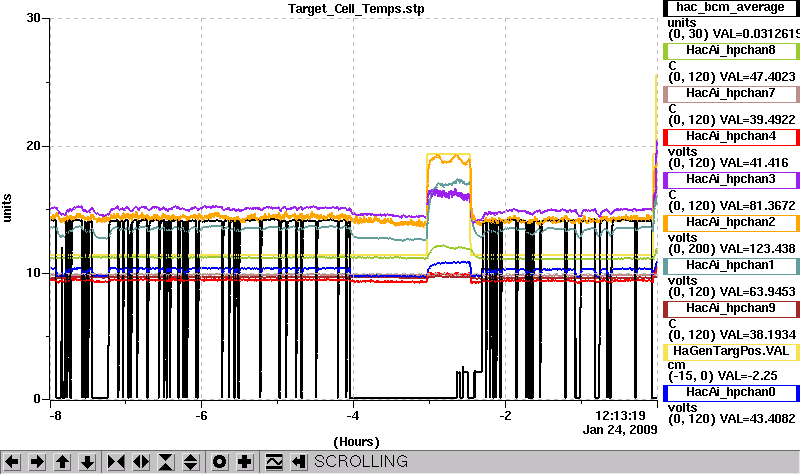Click the units y-axis label
Screen dimensions: 800x474
coord(7,208)
